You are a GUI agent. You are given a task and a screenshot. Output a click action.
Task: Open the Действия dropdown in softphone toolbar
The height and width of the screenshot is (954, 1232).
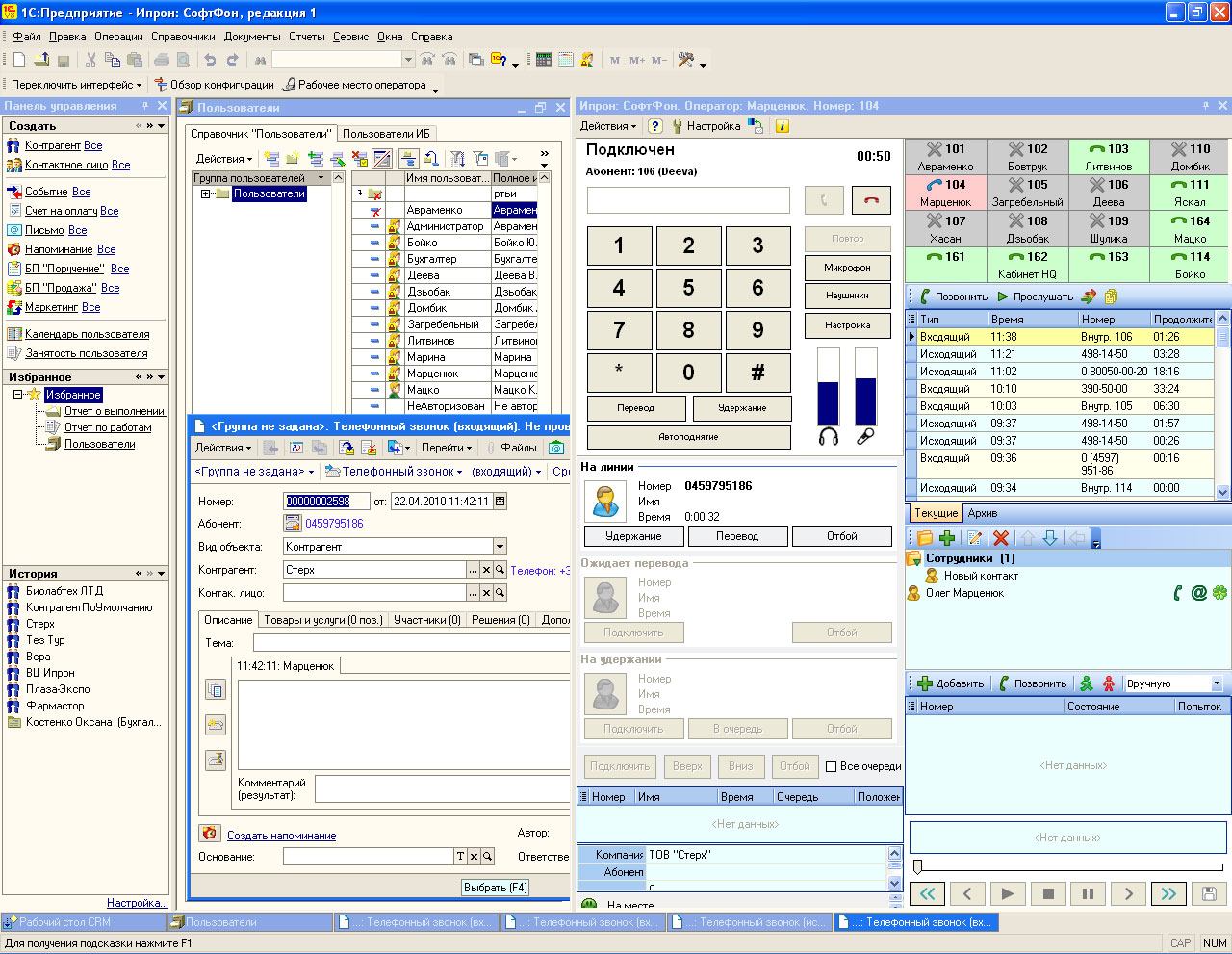tap(608, 126)
